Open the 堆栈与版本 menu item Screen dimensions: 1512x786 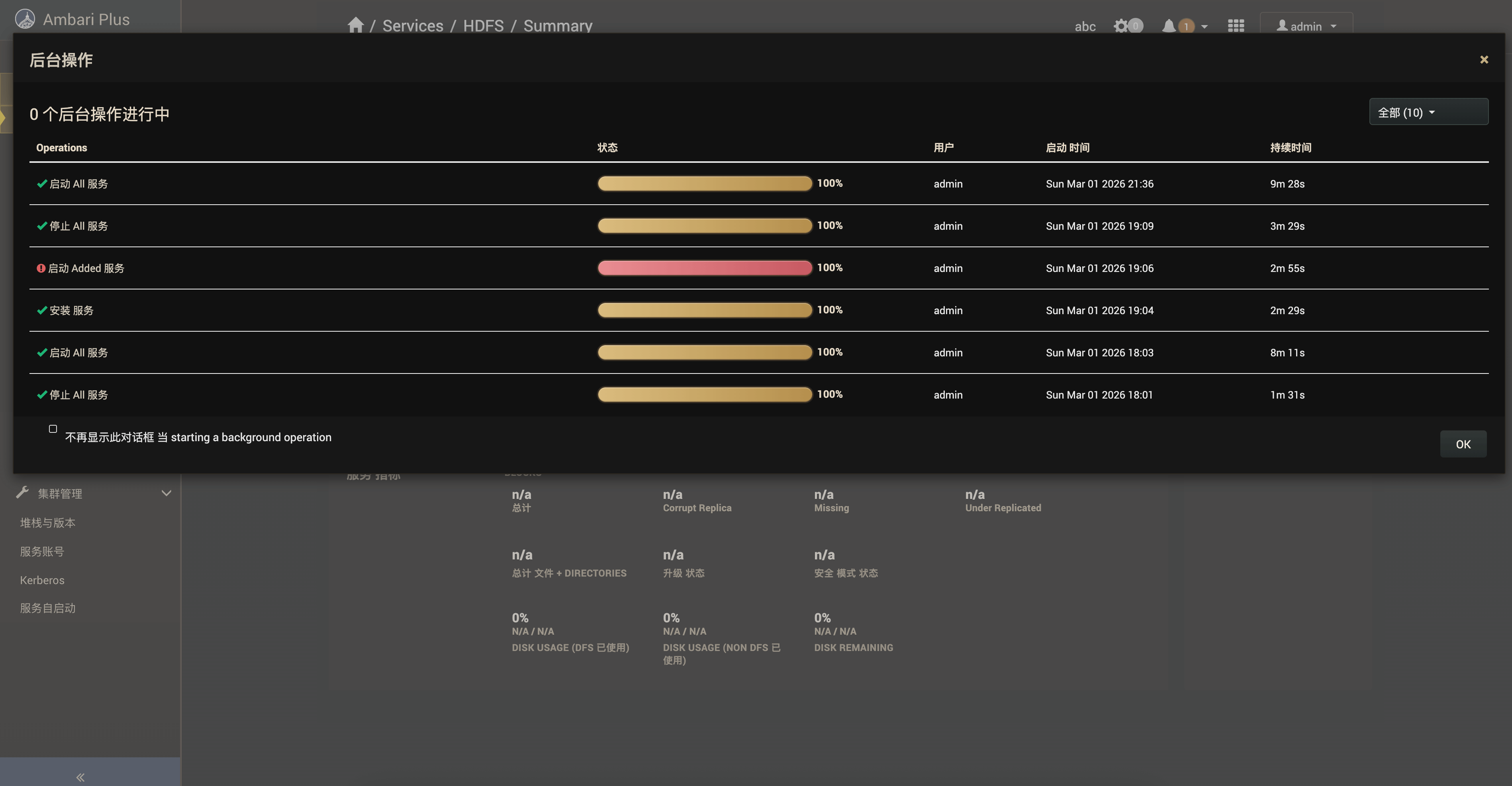47,523
